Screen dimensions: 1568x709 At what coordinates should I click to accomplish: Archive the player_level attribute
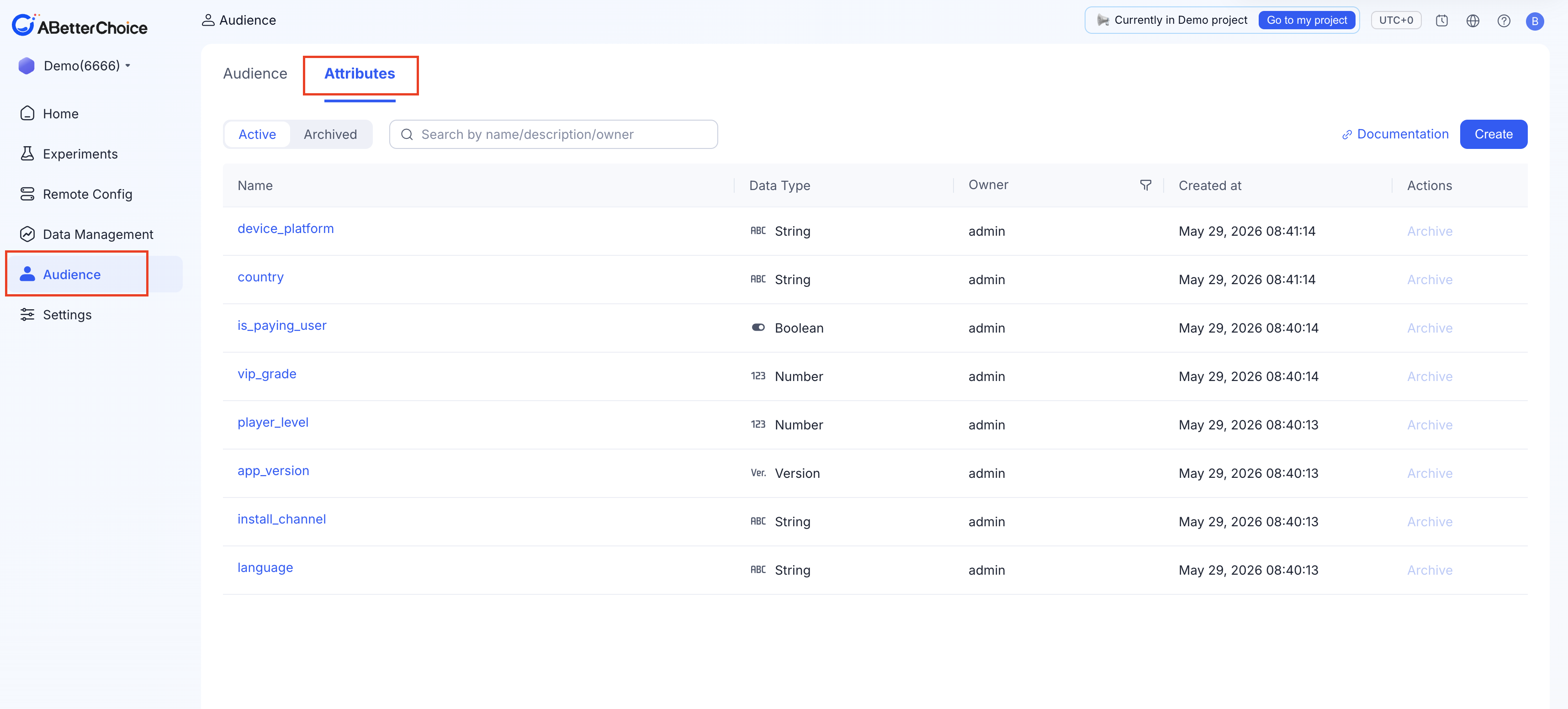click(1429, 424)
